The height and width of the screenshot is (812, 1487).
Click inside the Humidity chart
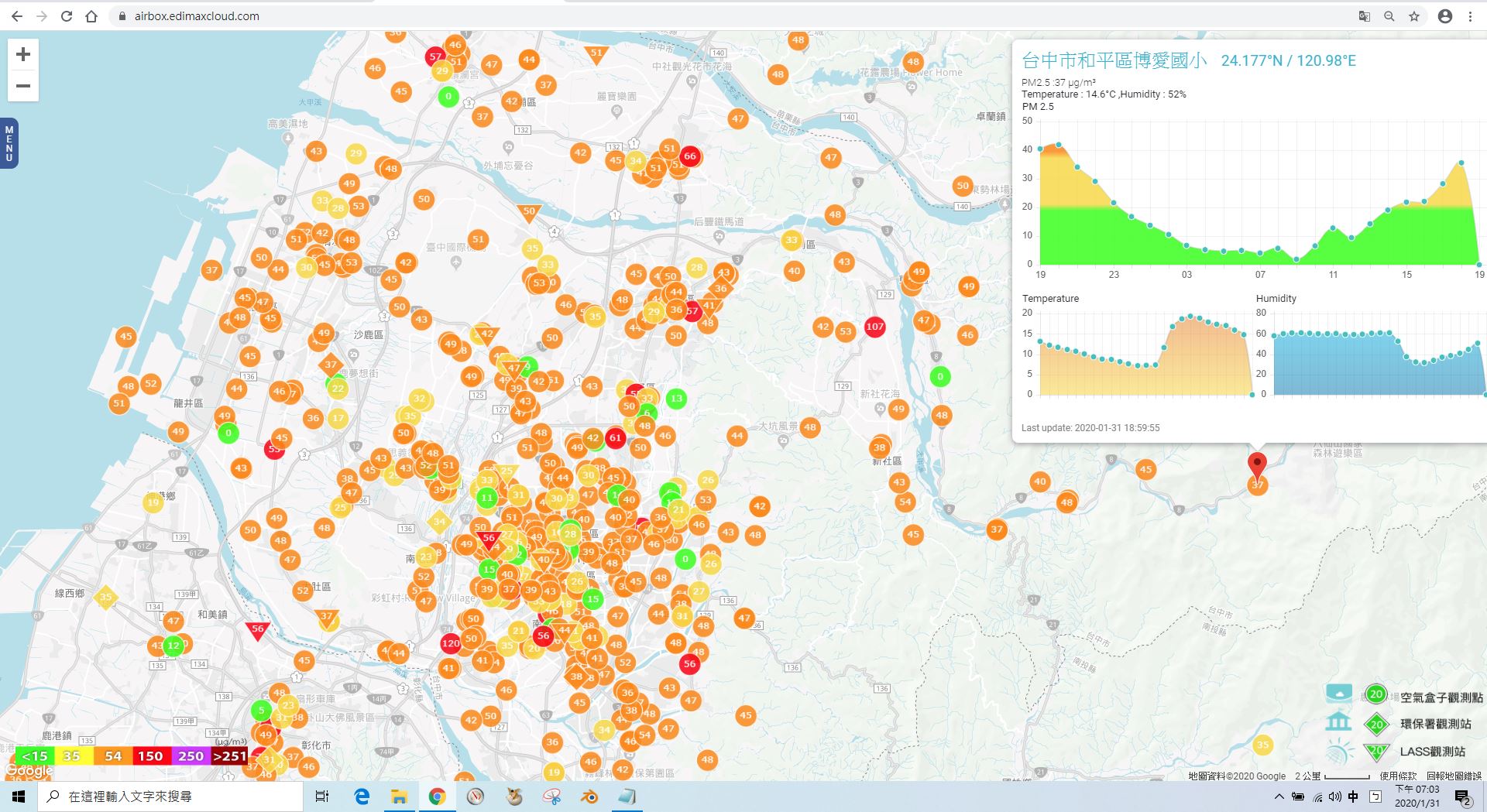pyautogui.click(x=1379, y=354)
